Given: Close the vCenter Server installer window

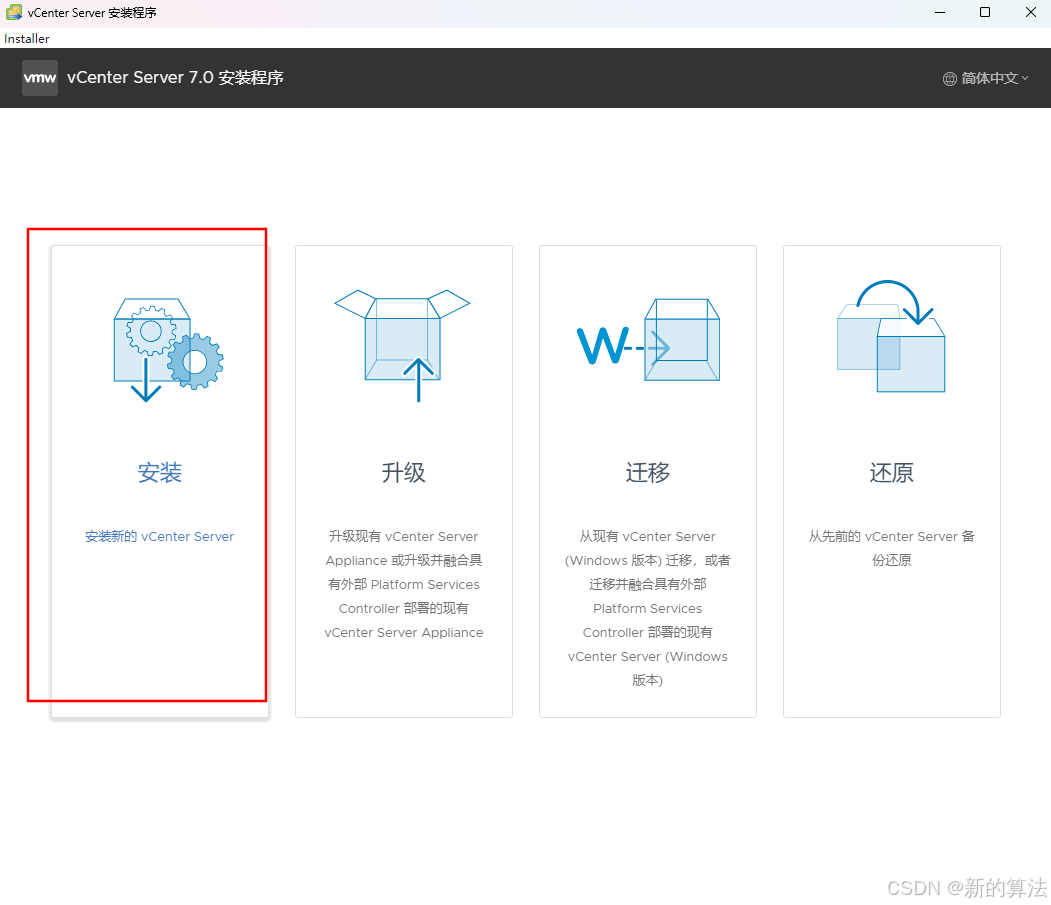Looking at the screenshot, I should (1030, 12).
